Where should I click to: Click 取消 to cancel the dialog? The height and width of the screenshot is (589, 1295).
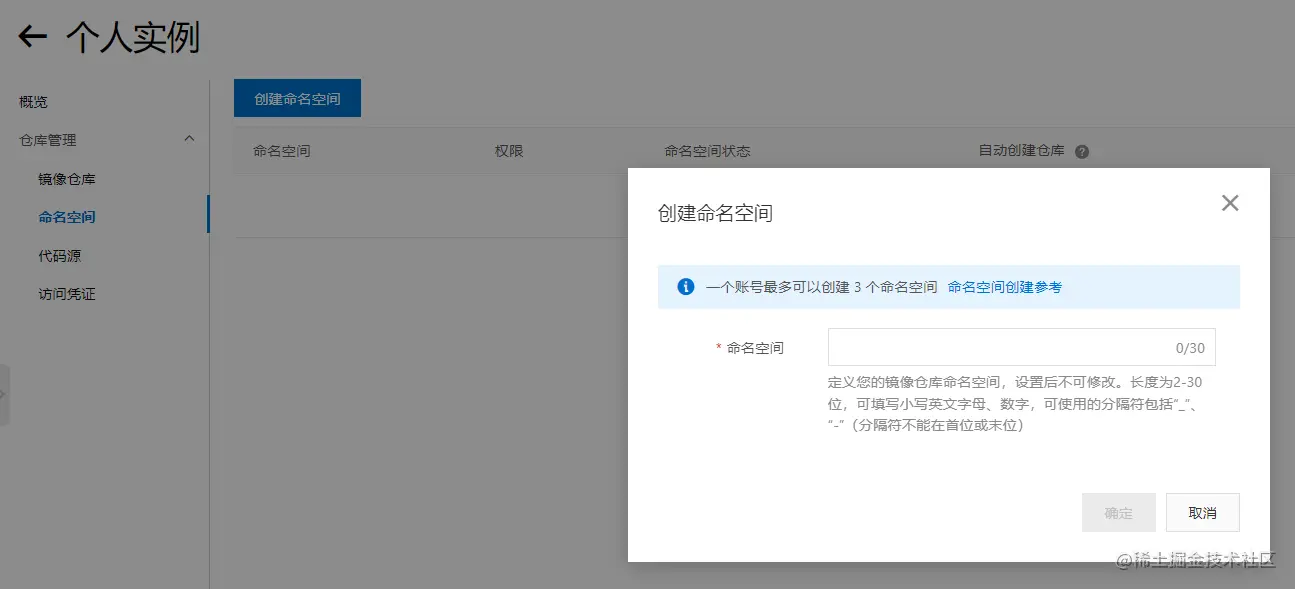[x=1203, y=512]
